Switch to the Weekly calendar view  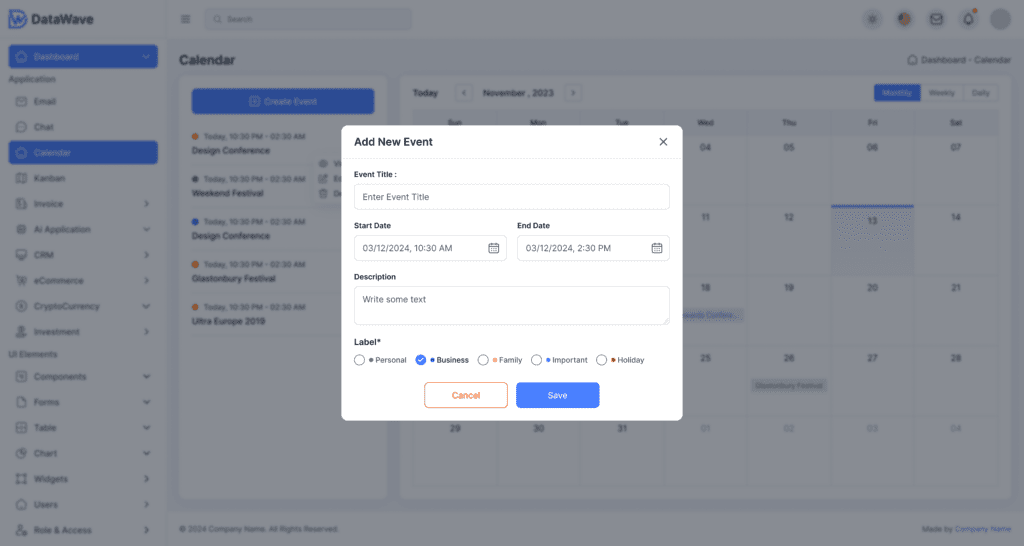click(x=941, y=93)
